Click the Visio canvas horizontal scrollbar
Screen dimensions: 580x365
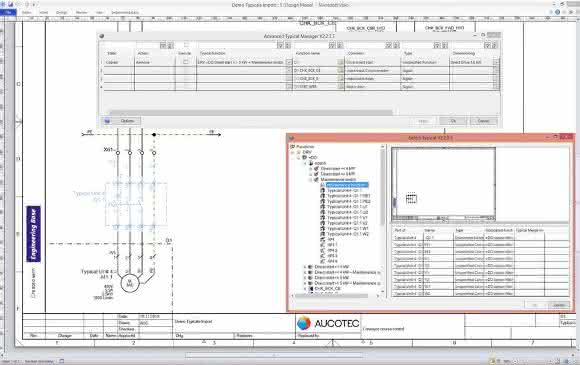[x=274, y=356]
